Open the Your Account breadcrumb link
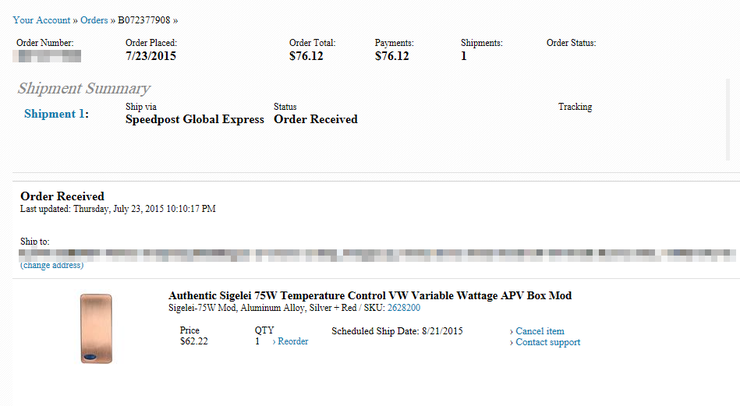The image size is (740, 406). coord(42,19)
